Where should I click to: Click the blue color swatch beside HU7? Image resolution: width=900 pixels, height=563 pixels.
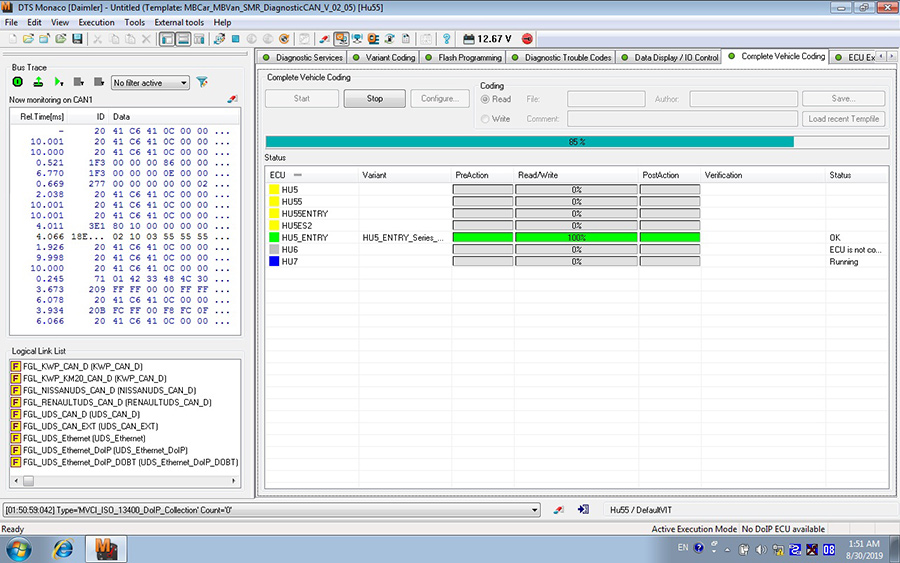pyautogui.click(x=274, y=261)
